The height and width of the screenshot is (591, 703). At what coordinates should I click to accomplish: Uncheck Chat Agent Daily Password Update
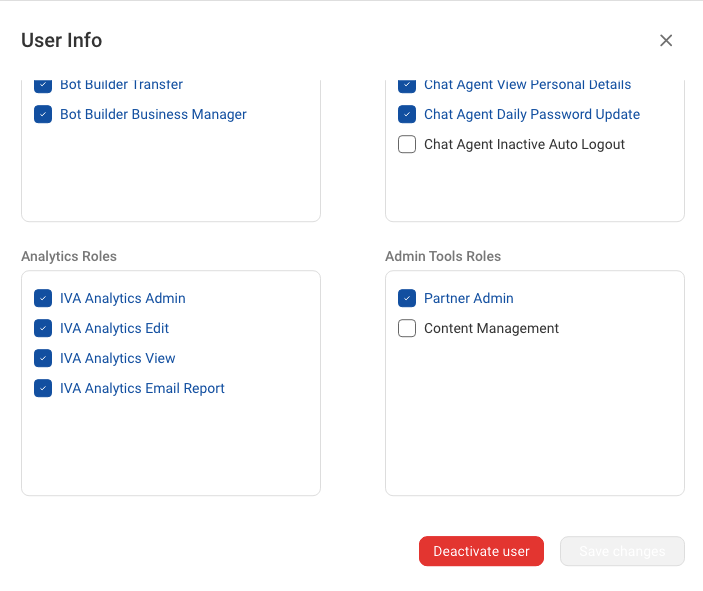tap(407, 114)
